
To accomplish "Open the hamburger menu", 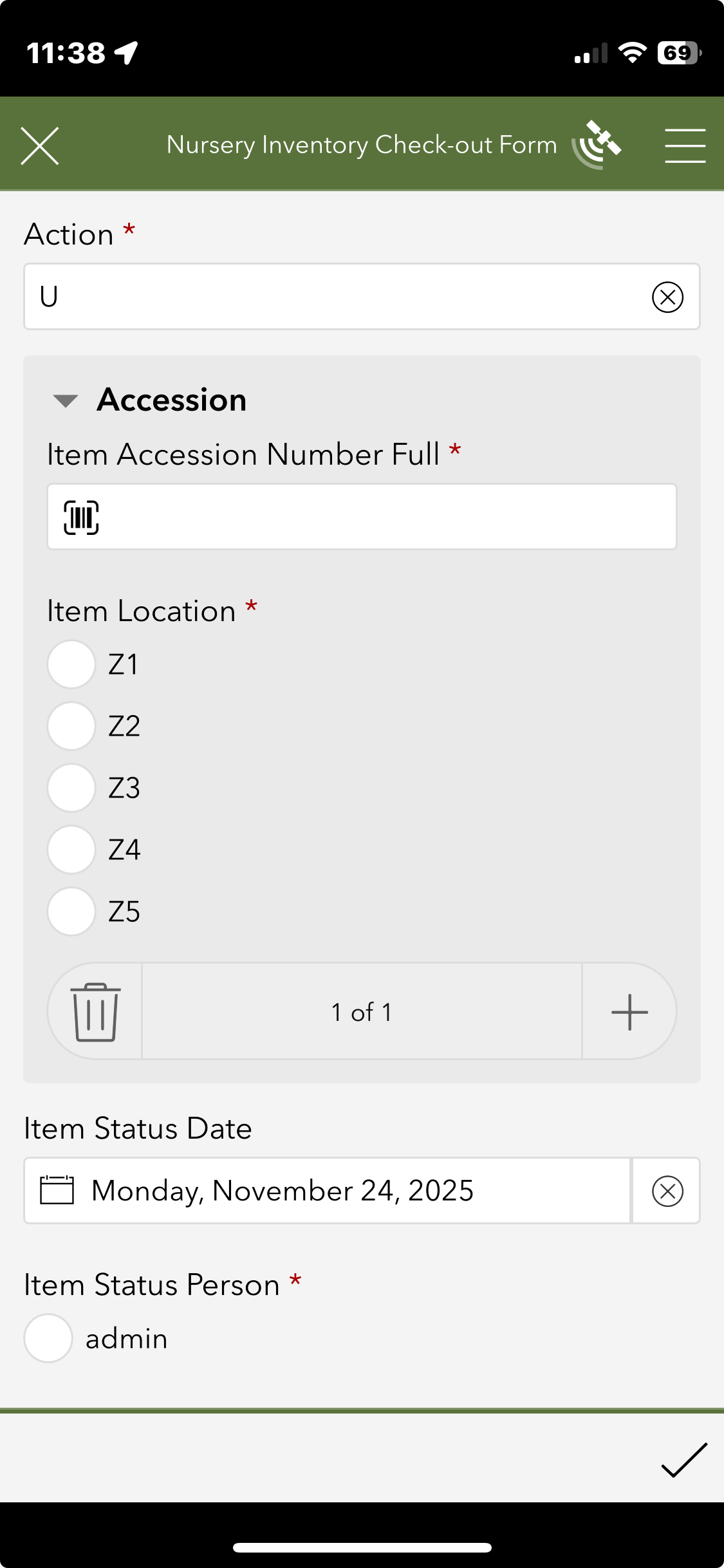I will (685, 144).
